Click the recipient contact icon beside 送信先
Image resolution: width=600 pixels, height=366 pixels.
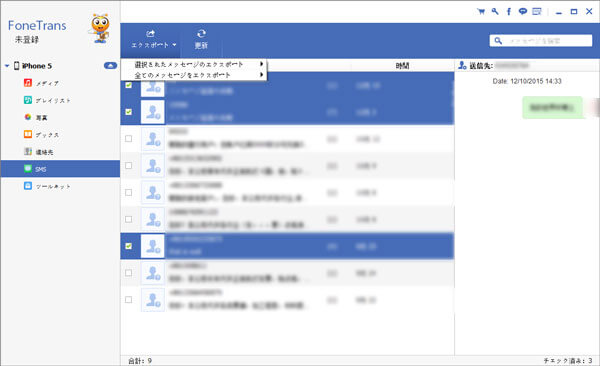(462, 66)
